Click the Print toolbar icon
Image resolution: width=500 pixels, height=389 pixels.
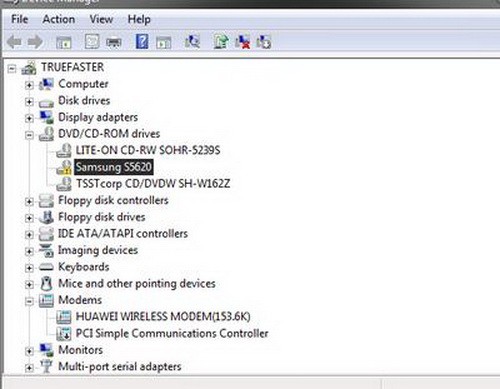(114, 42)
